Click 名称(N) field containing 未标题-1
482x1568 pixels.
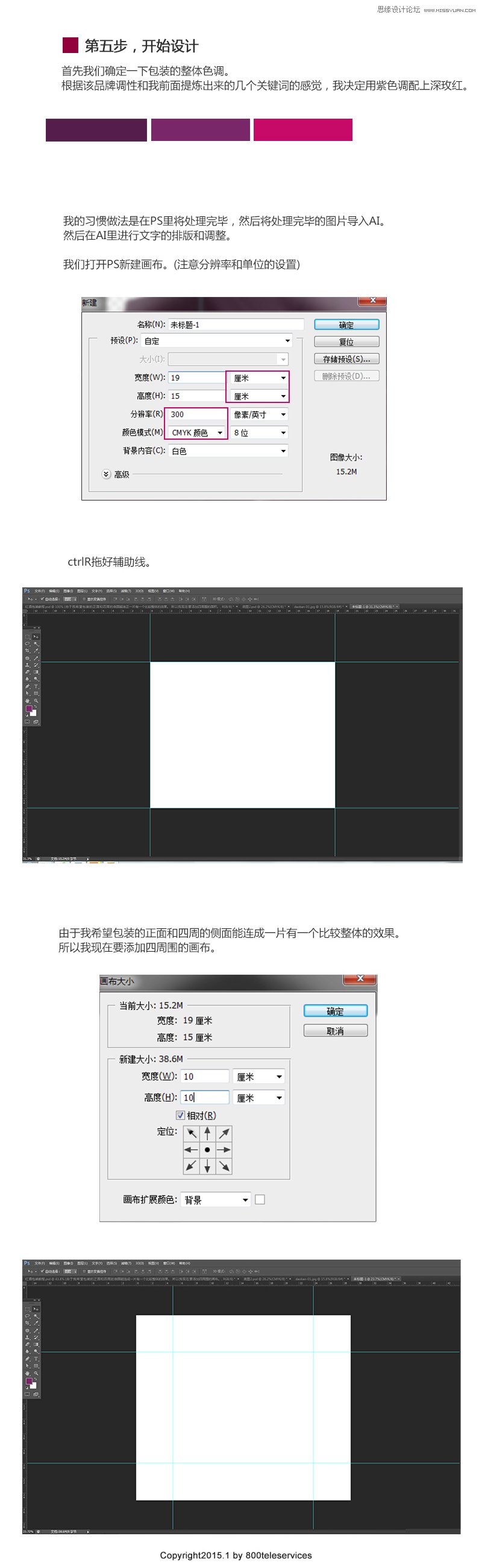(x=236, y=325)
